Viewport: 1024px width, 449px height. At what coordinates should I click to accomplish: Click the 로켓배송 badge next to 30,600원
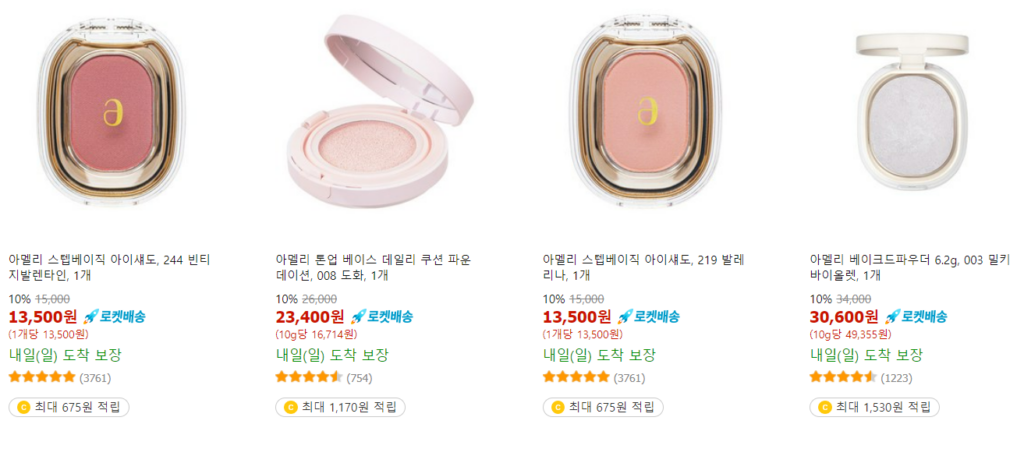pyautogui.click(x=916, y=317)
